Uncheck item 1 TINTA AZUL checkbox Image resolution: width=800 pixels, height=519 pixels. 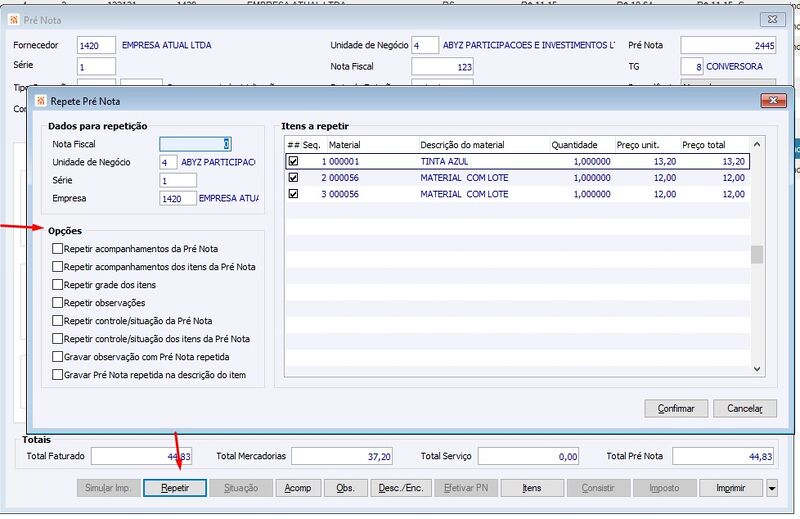(x=293, y=161)
